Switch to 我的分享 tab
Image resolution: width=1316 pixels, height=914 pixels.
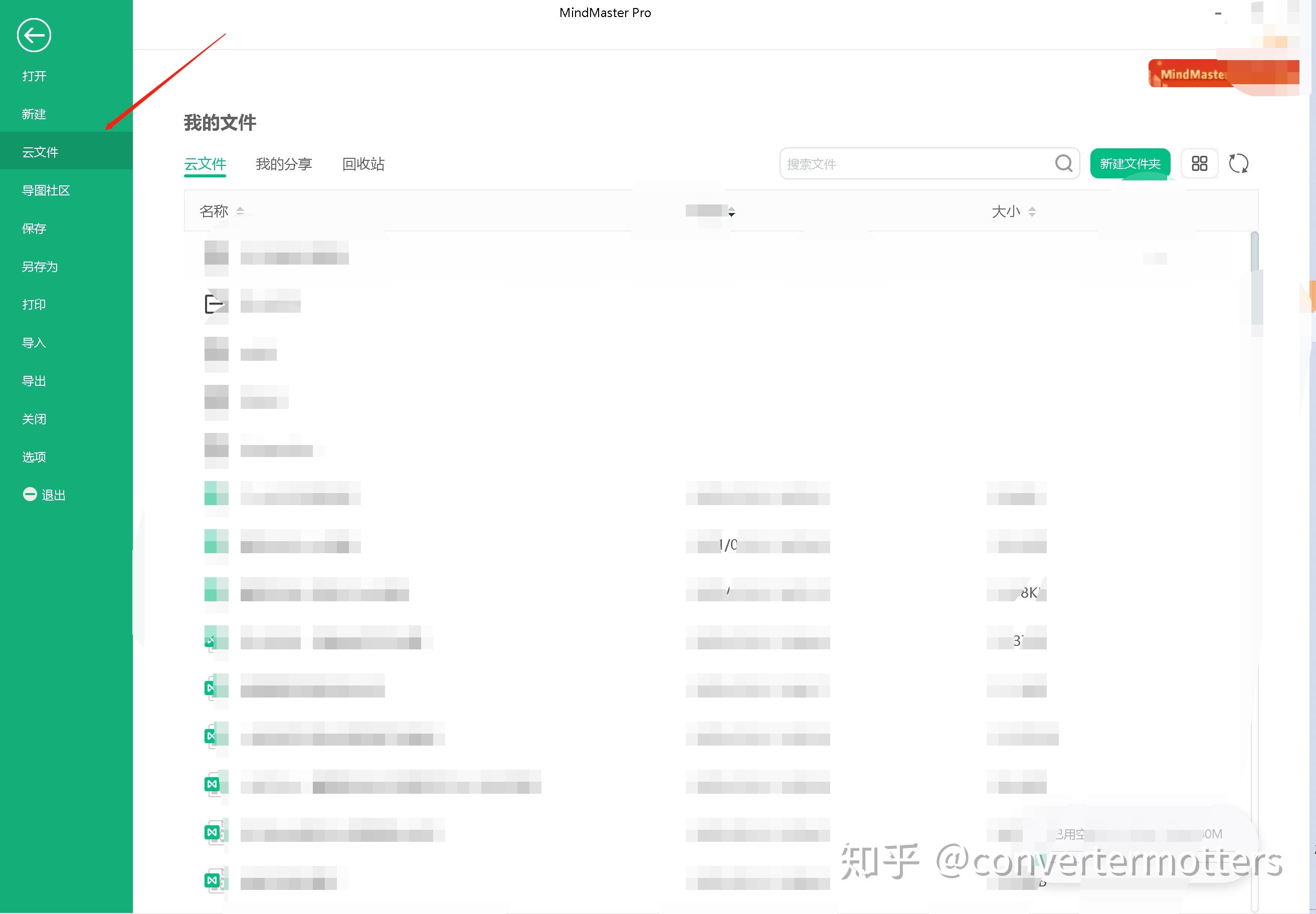pyautogui.click(x=284, y=164)
